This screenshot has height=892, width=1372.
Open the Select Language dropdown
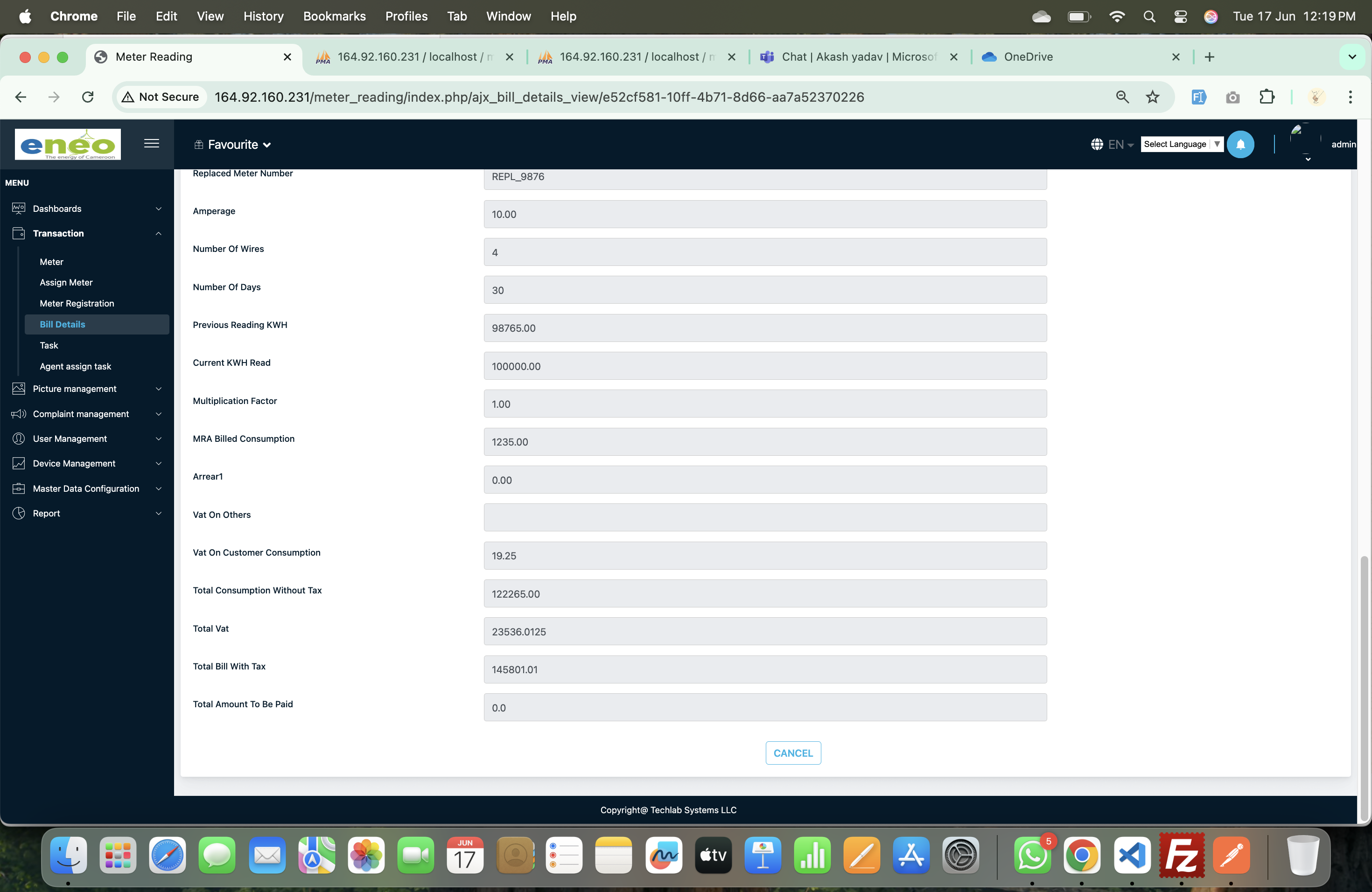pyautogui.click(x=1182, y=144)
